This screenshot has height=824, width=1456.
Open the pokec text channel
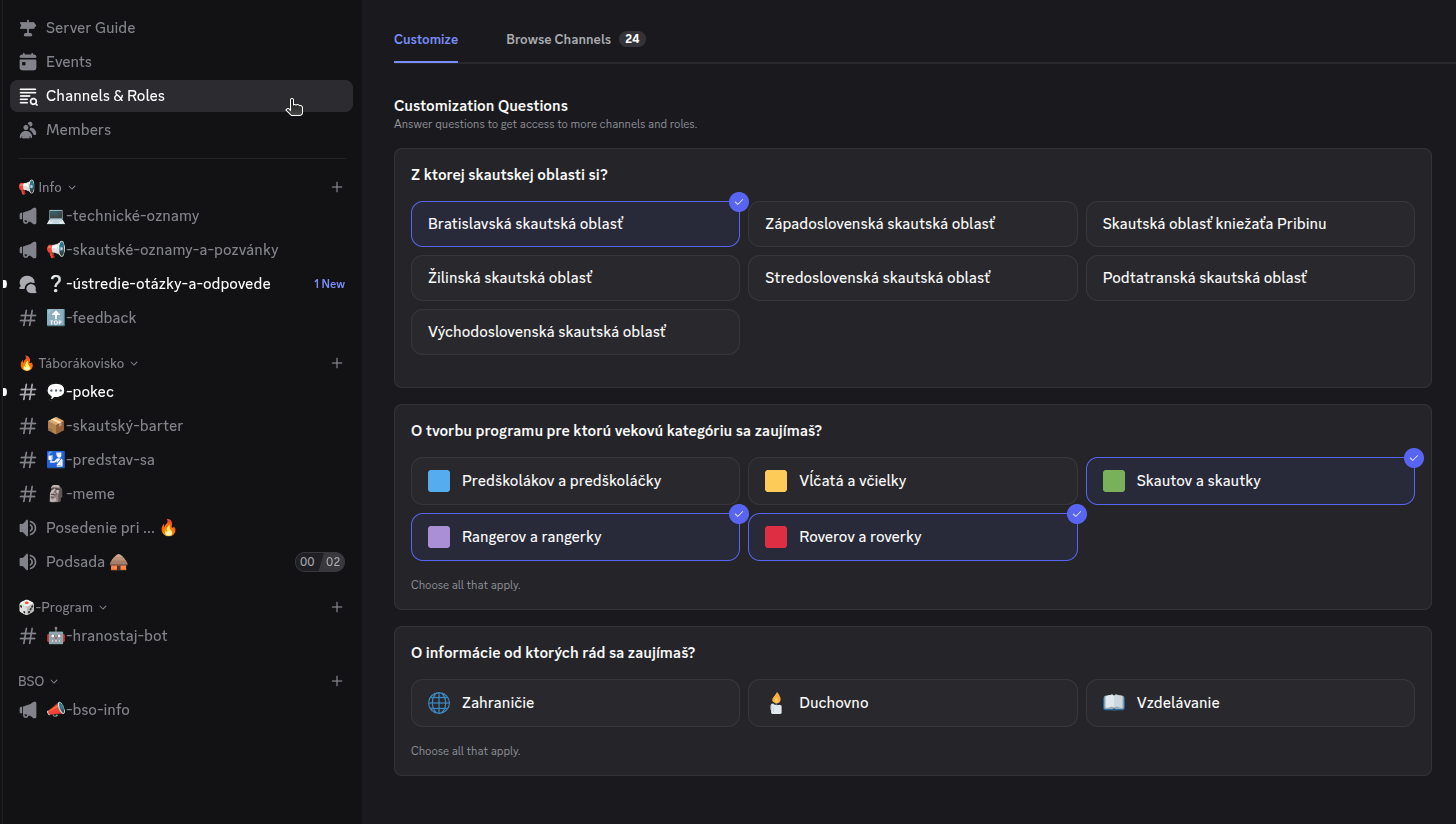(x=90, y=392)
